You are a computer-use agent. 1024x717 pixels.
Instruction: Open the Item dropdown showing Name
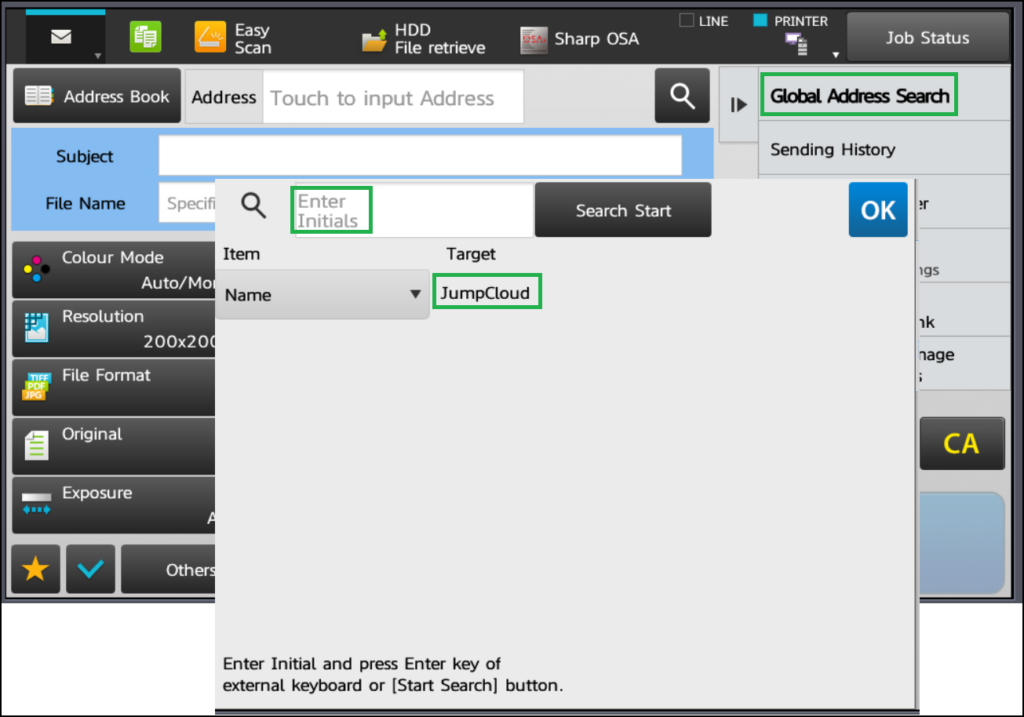322,294
